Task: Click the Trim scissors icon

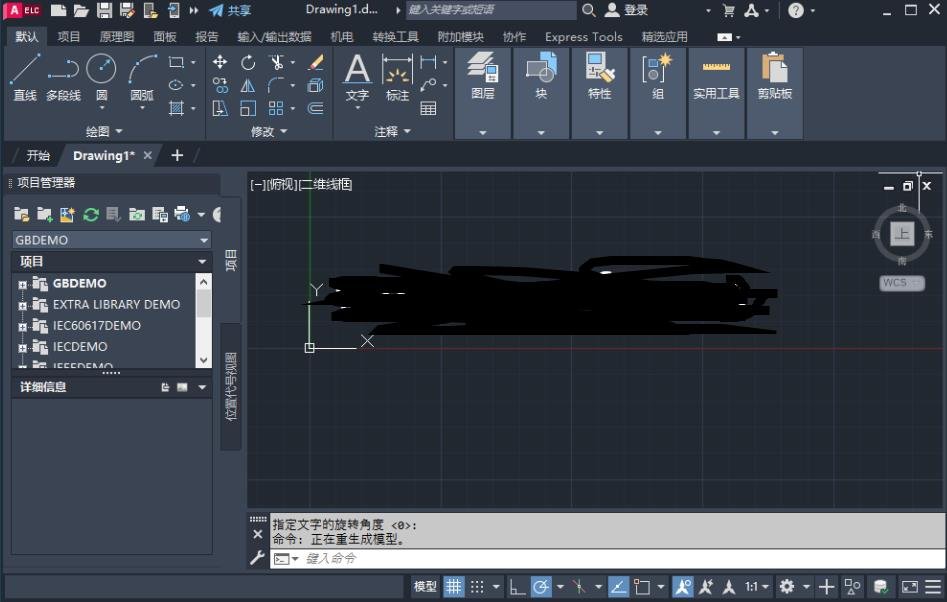Action: point(276,62)
